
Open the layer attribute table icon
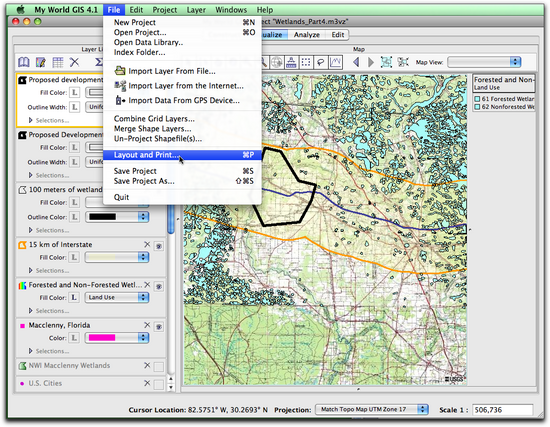(58, 62)
